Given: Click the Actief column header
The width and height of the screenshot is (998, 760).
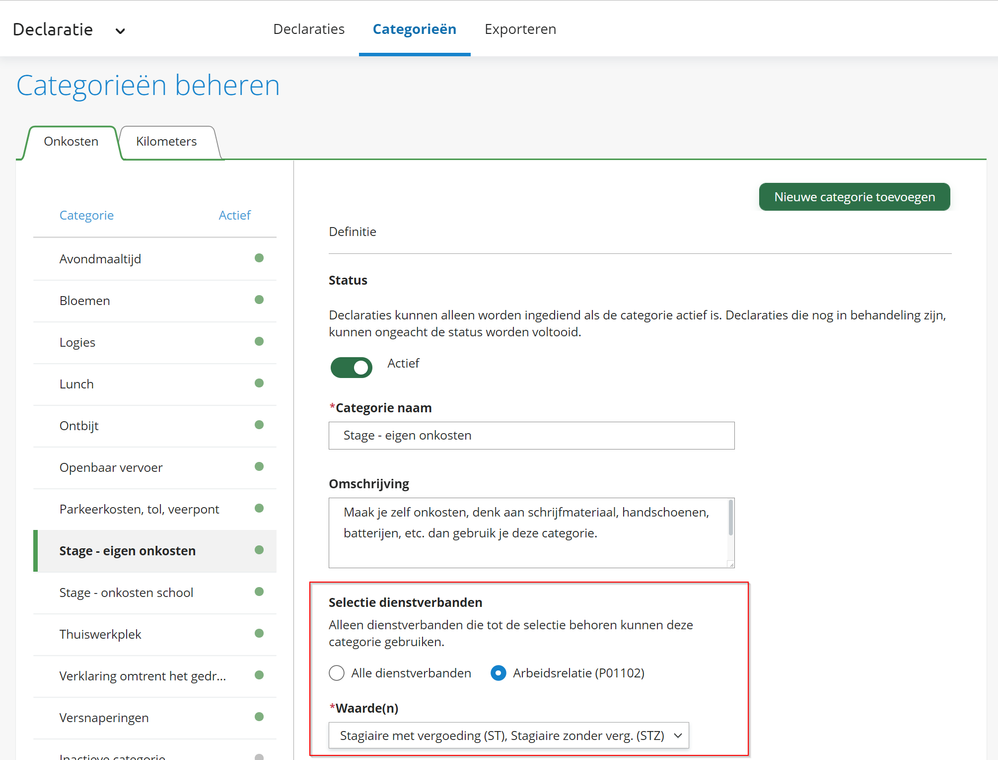Looking at the screenshot, I should pos(234,215).
